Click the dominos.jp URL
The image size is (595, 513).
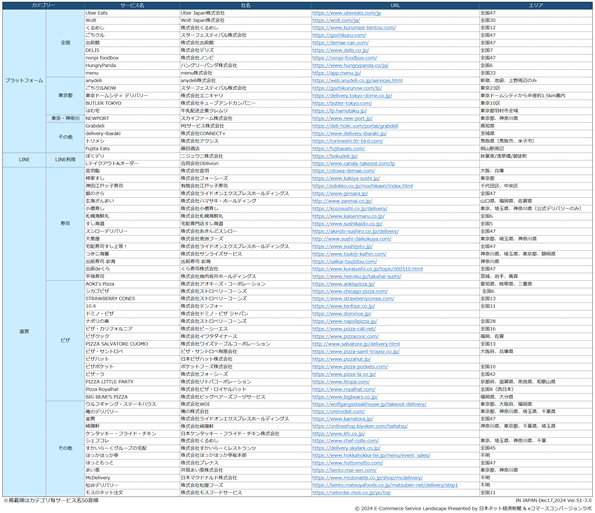342,314
